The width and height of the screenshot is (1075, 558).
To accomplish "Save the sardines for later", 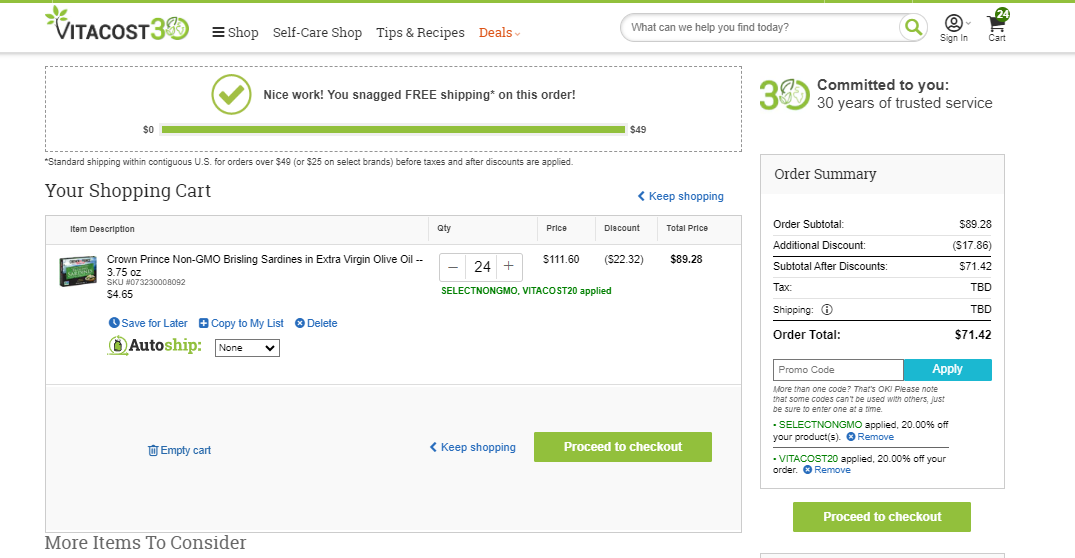I will click(x=148, y=323).
